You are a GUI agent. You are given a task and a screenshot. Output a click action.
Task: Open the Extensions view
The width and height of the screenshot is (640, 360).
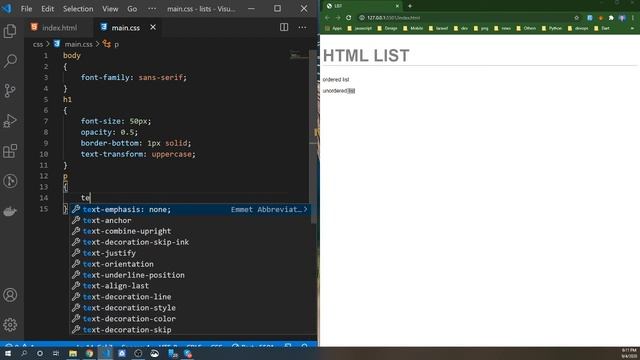[x=10, y=151]
